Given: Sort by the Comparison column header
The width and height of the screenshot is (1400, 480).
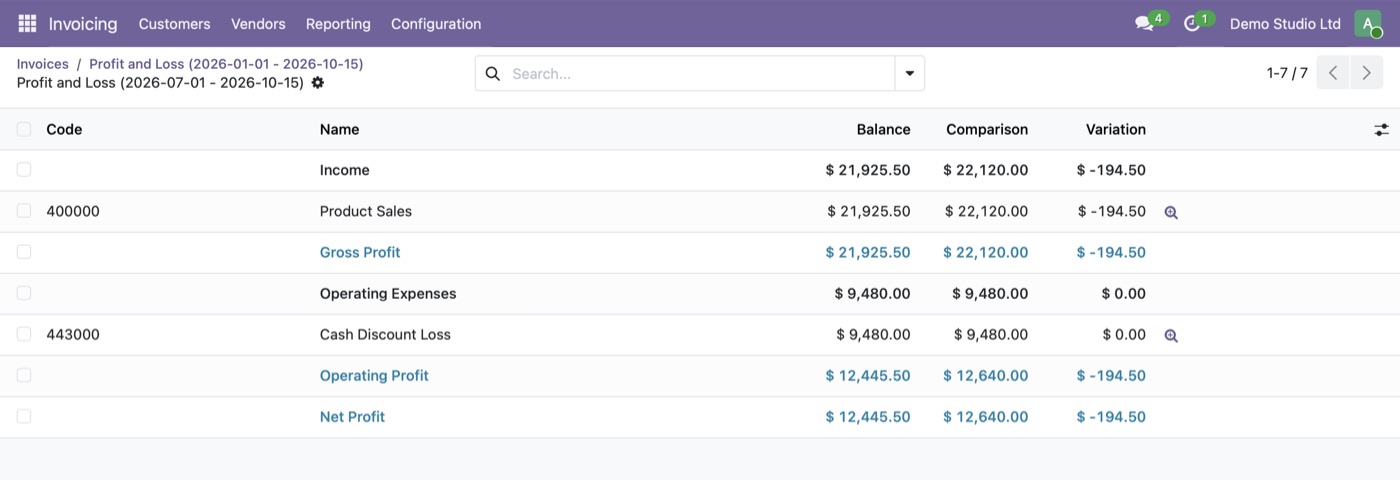Looking at the screenshot, I should pyautogui.click(x=987, y=129).
